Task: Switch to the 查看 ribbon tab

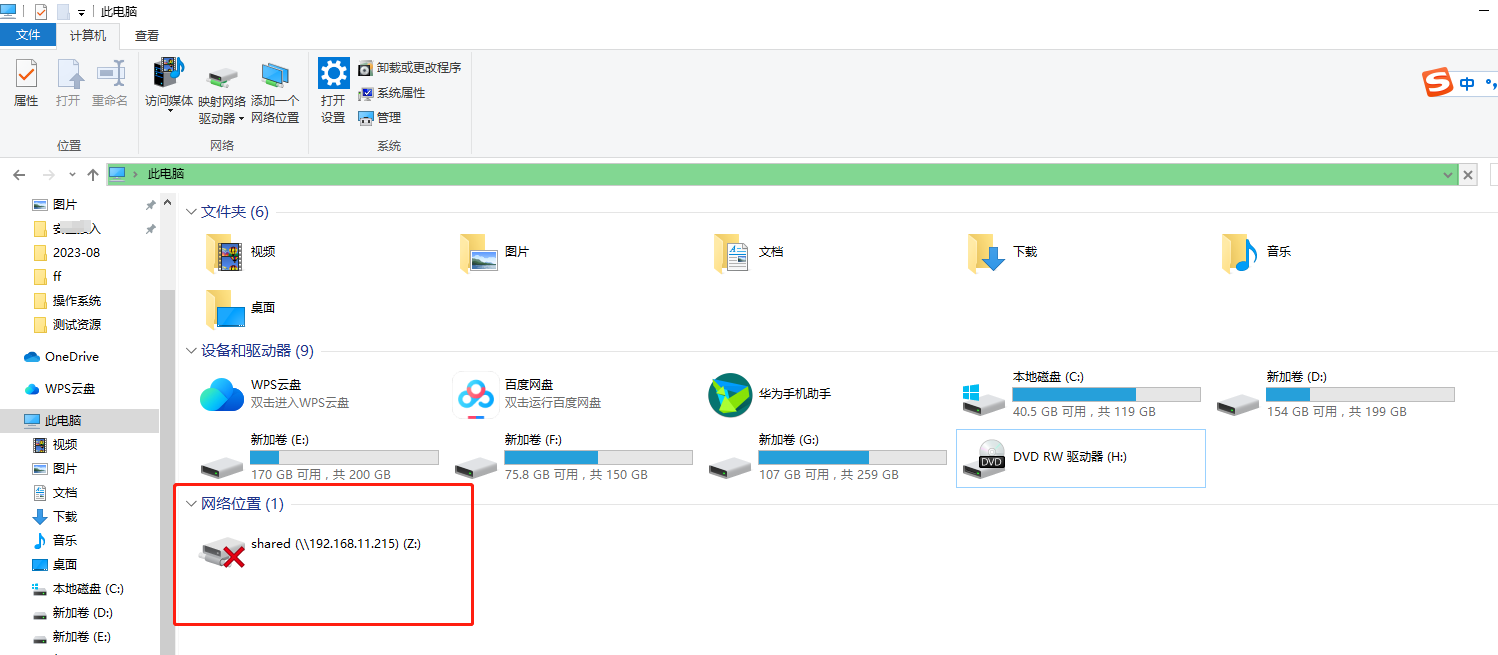Action: (x=146, y=35)
